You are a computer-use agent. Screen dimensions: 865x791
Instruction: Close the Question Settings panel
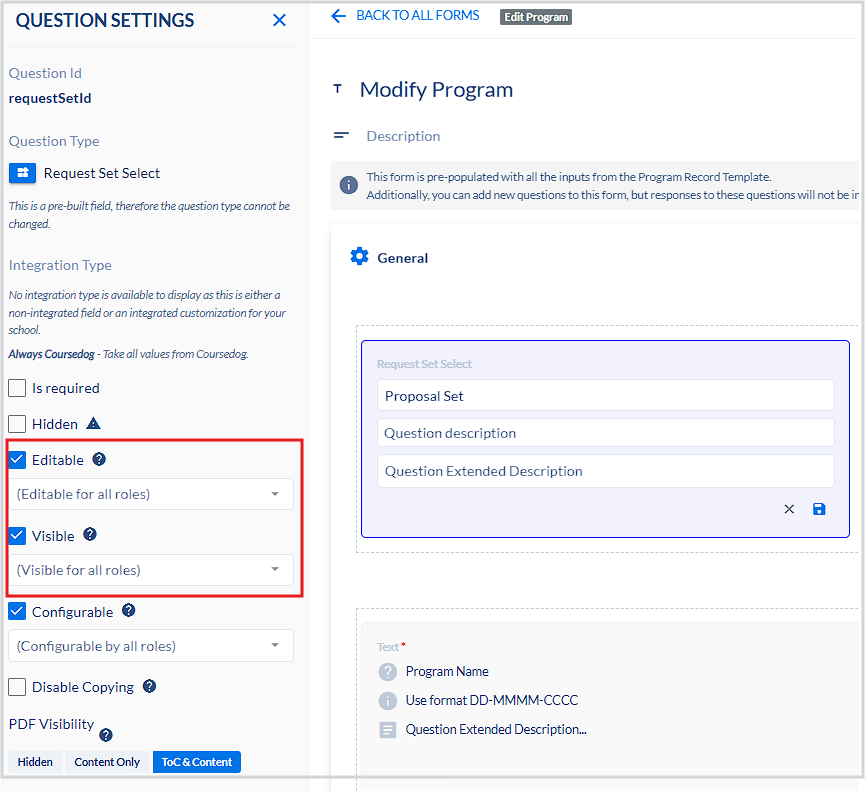(279, 21)
